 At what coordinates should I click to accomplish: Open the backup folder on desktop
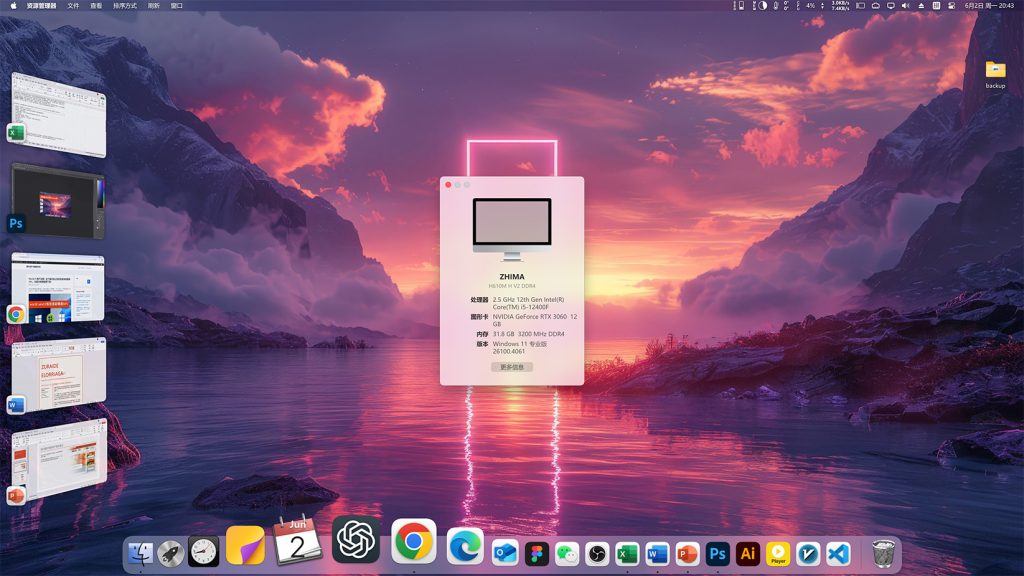[x=995, y=70]
